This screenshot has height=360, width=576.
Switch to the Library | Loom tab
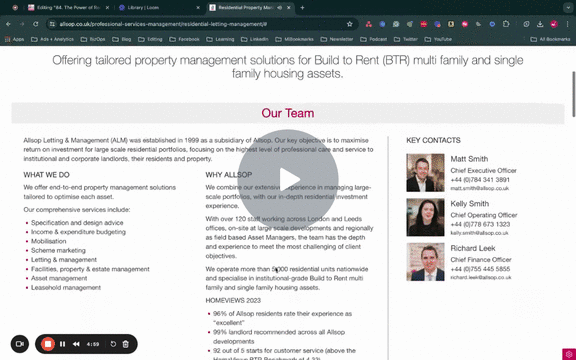pyautogui.click(x=160, y=7)
